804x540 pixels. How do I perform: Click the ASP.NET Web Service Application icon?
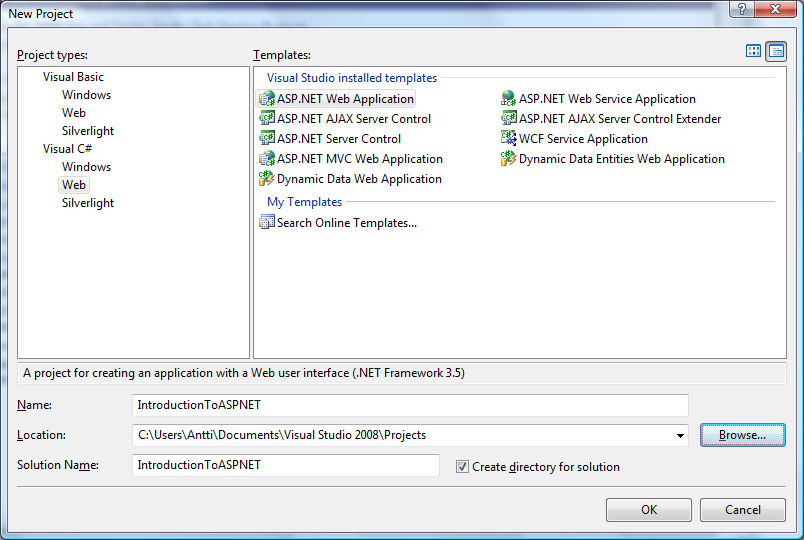click(508, 98)
